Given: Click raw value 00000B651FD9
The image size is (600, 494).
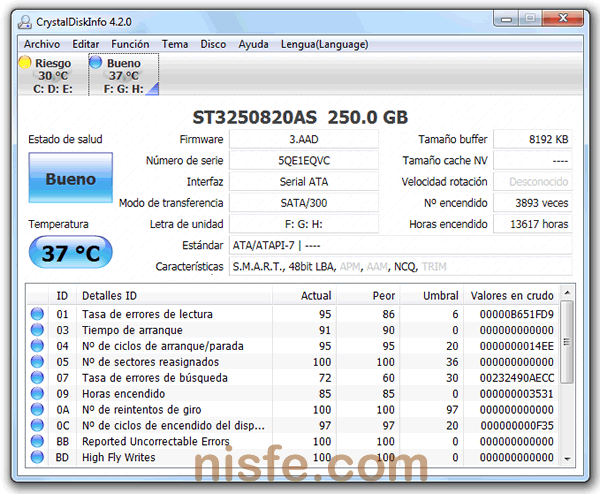Looking at the screenshot, I should point(517,314).
